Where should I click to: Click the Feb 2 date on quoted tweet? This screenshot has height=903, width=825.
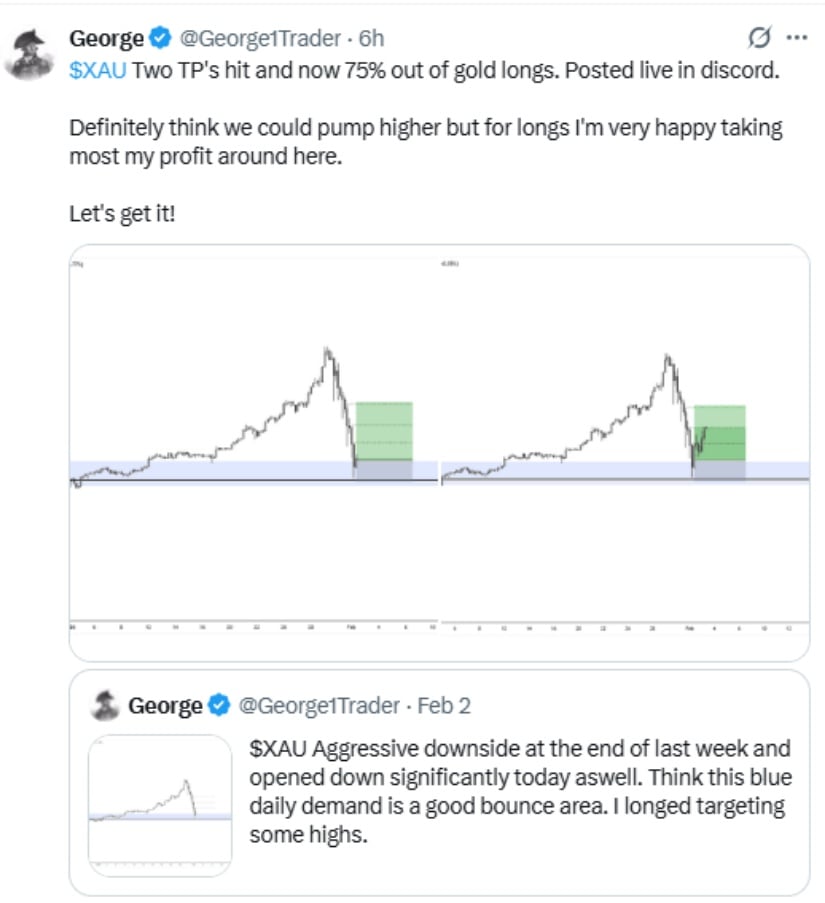click(444, 706)
